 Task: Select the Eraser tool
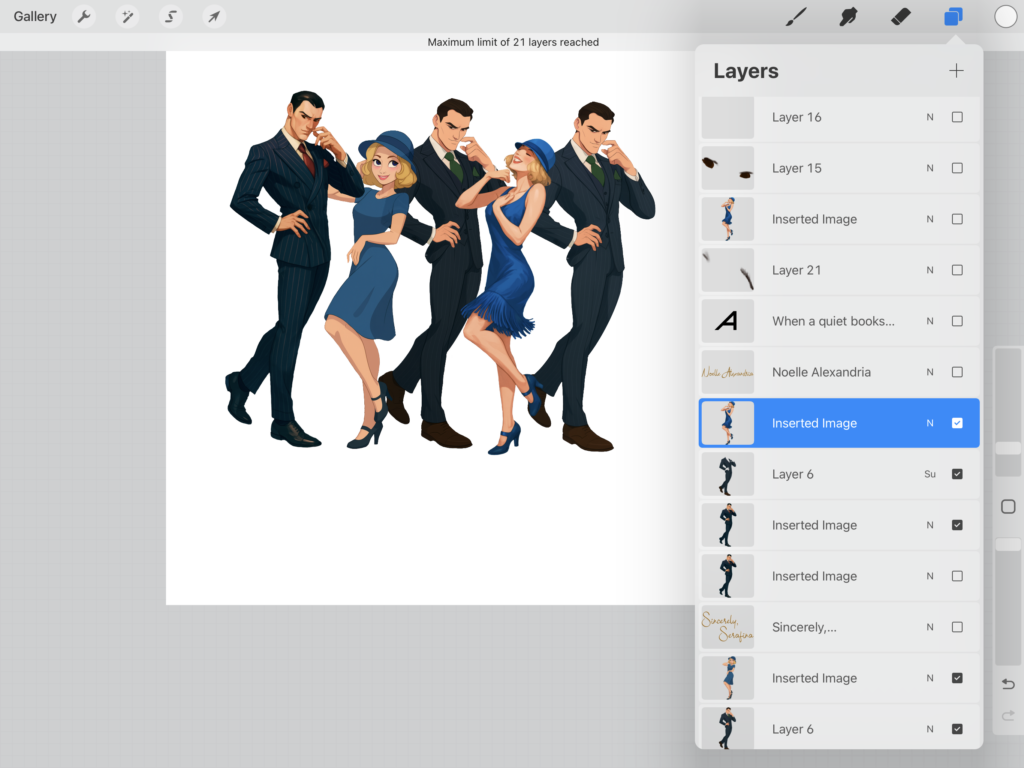point(900,17)
